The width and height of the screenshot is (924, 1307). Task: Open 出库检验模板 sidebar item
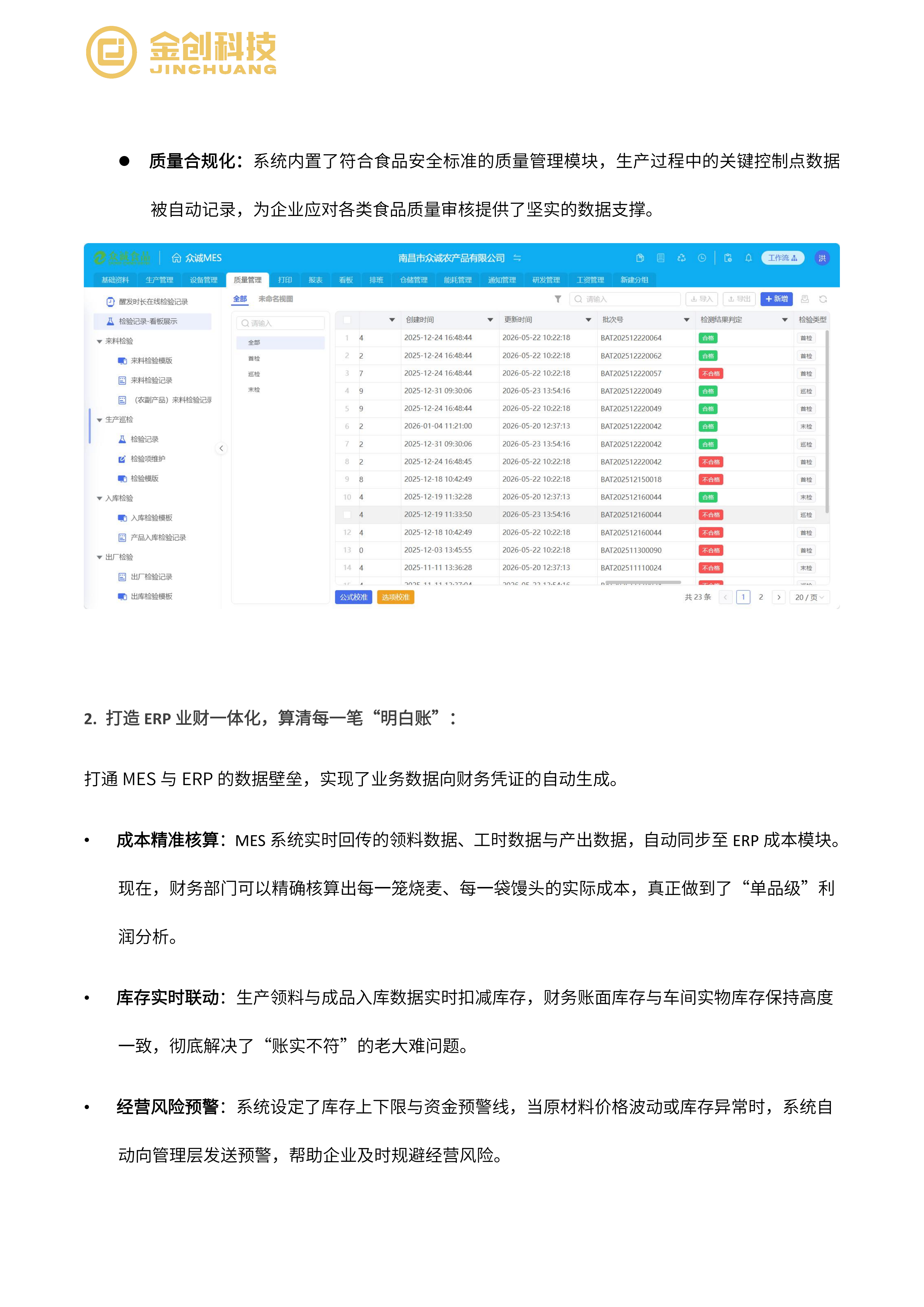[x=145, y=596]
